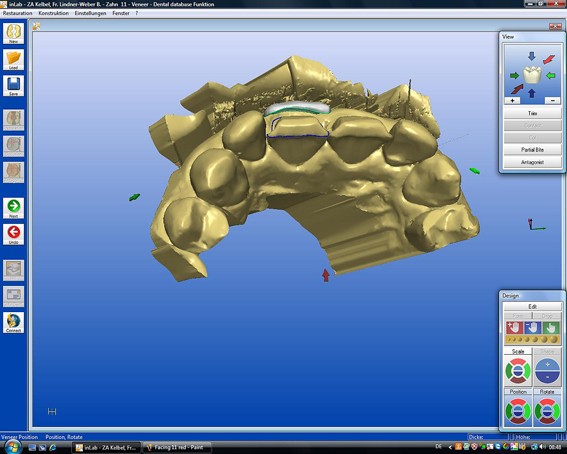Toggle the Partial Bite view
567x454 pixels.
click(x=532, y=150)
